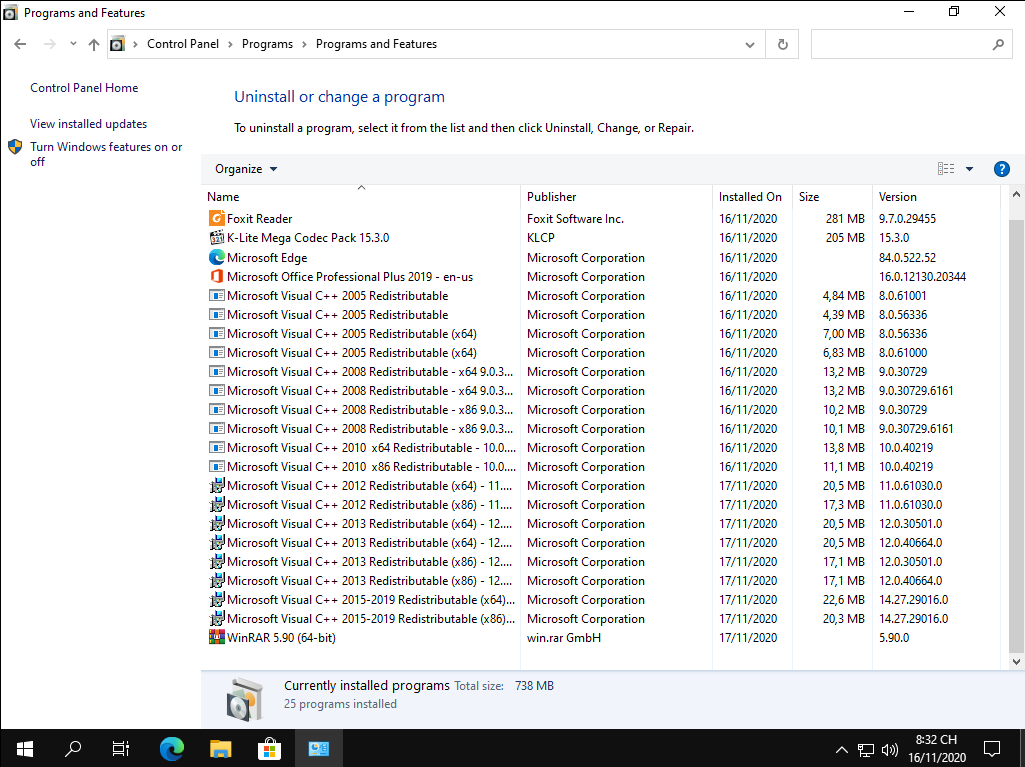Image resolution: width=1025 pixels, height=767 pixels.
Task: Open the Windows Start menu
Action: (24, 748)
